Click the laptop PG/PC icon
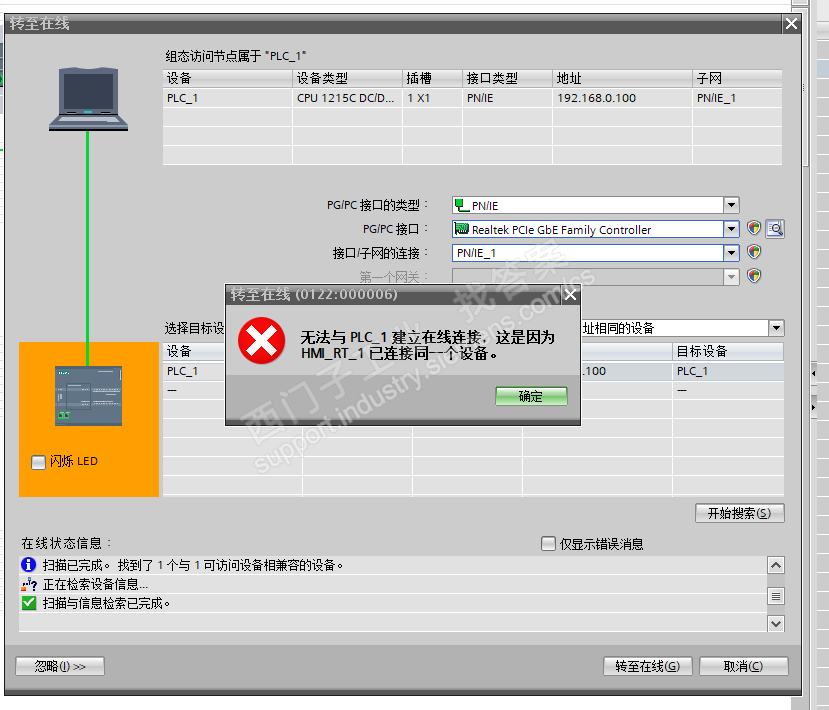 coord(88,98)
